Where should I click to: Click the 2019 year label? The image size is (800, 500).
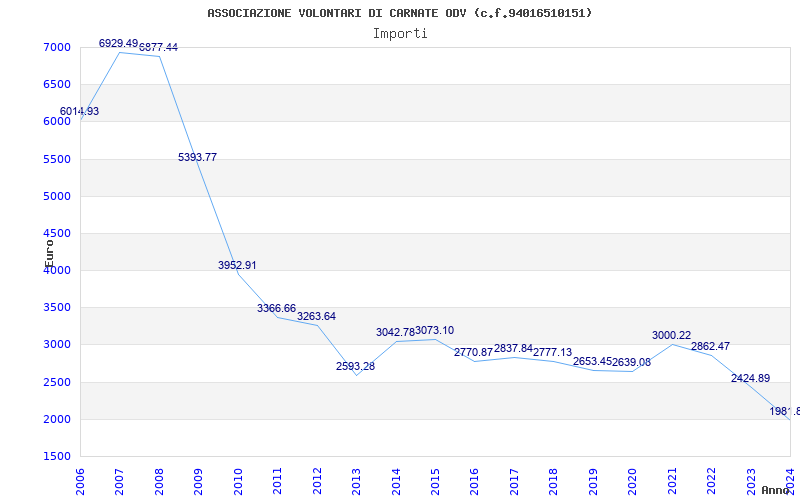593,481
